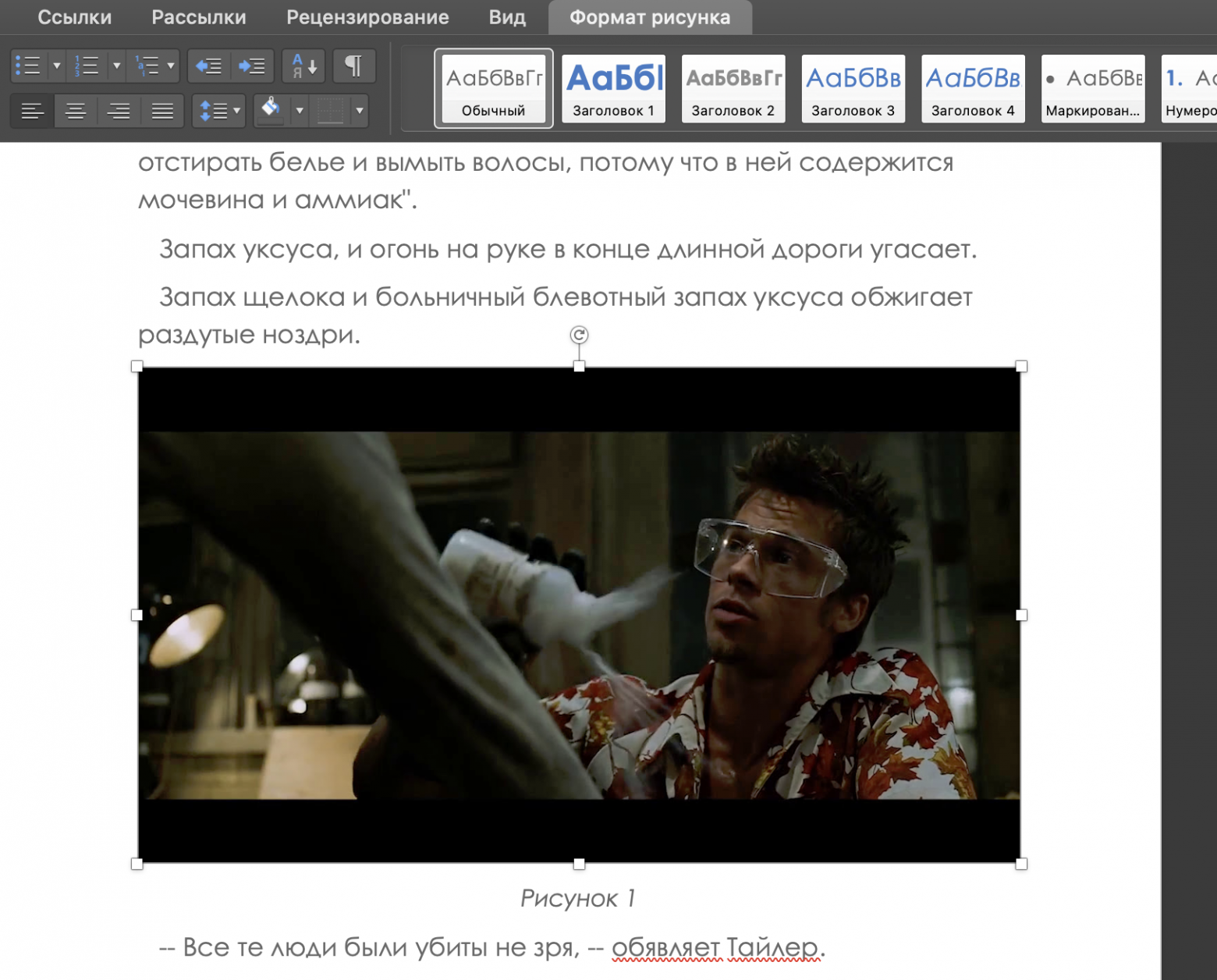Sort the selected text alphabetically

(303, 66)
